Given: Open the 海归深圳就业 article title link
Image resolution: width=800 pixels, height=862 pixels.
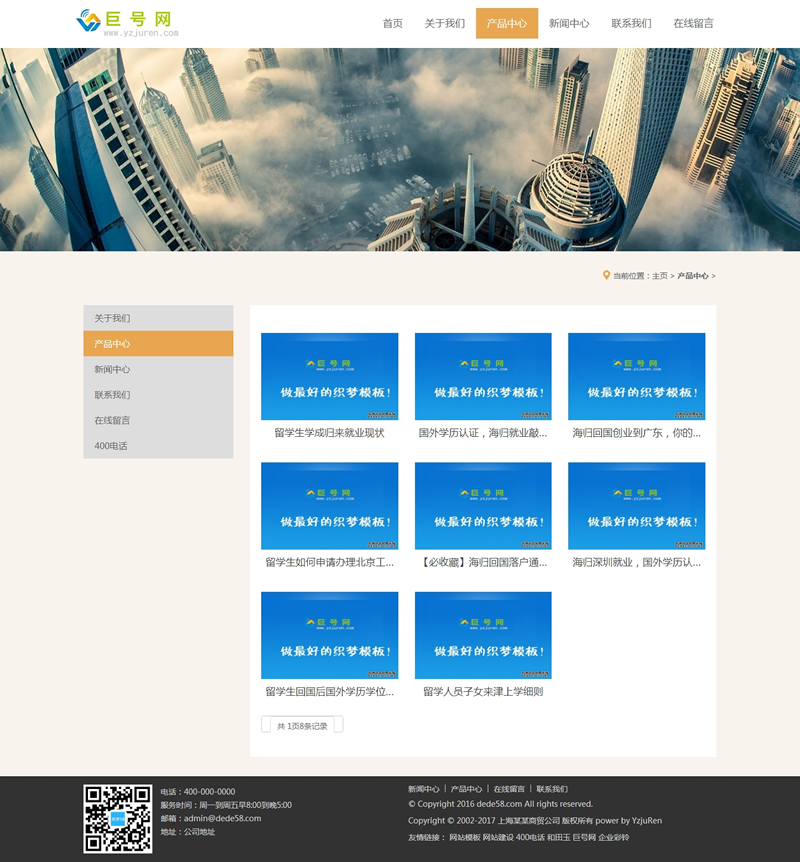Looking at the screenshot, I should [636, 562].
